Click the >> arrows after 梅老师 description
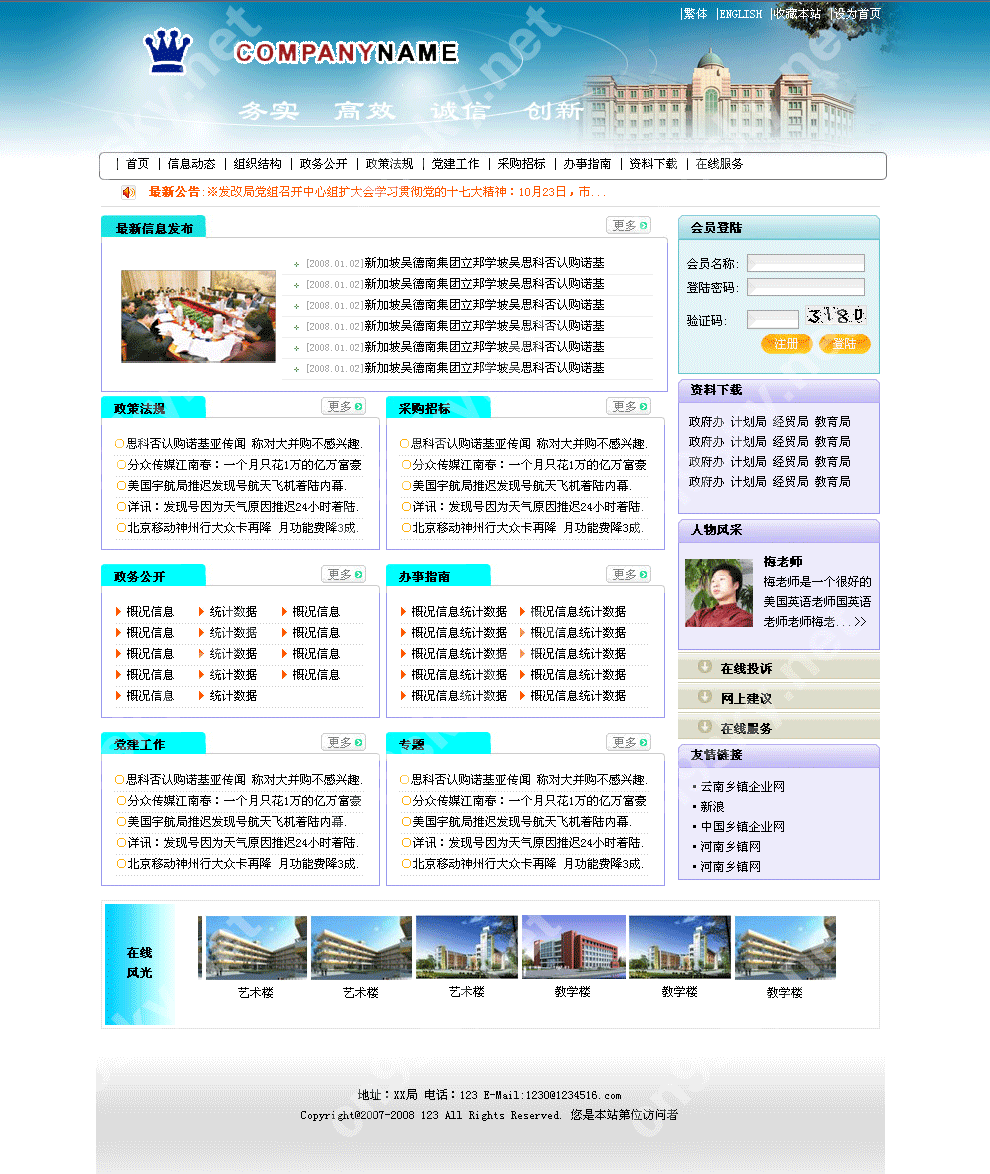990x1174 pixels. click(860, 622)
